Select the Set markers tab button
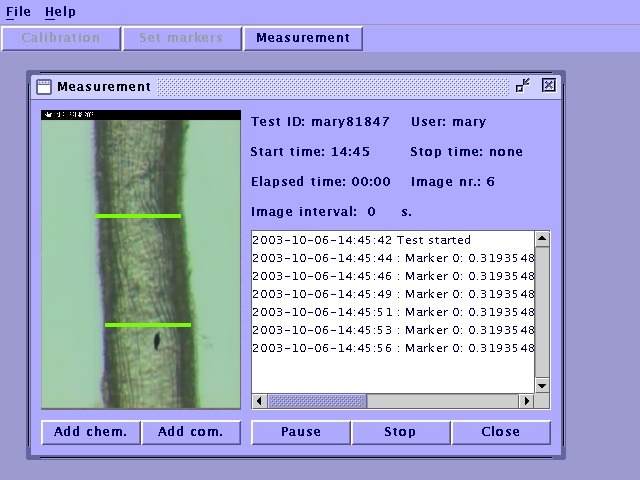This screenshot has width=640, height=480. tap(182, 38)
